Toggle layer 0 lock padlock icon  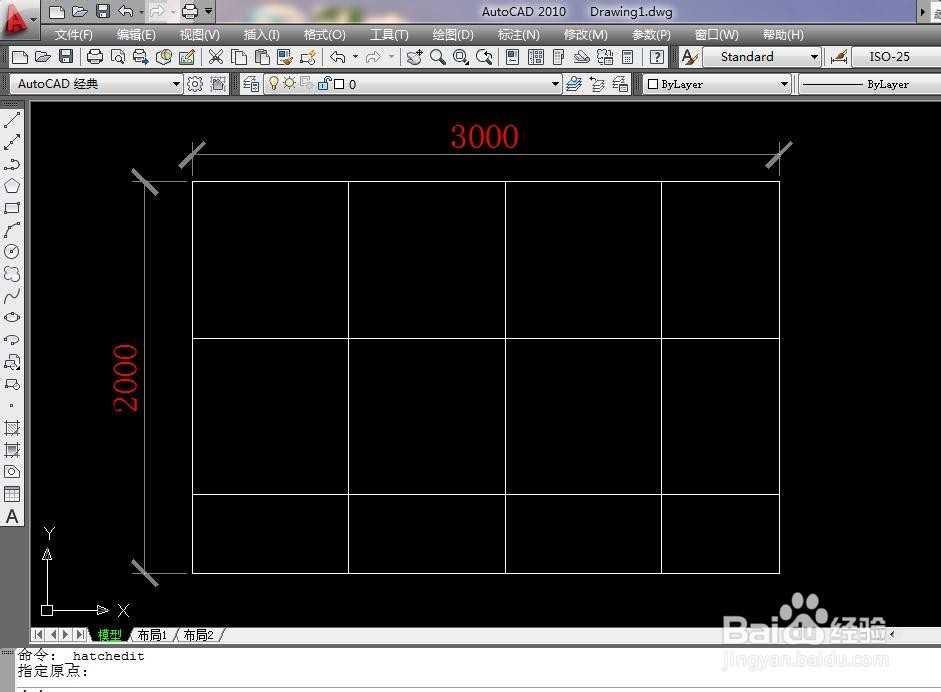click(324, 83)
